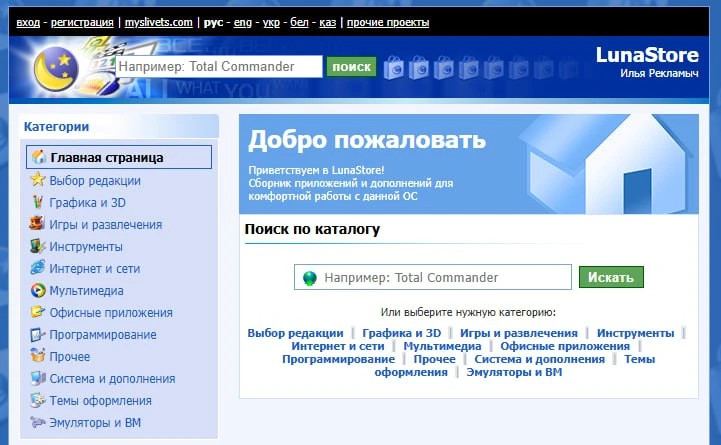Screen dimensions: 721x445
Task: Click the house illustration in welcome banner
Action: coord(606,164)
